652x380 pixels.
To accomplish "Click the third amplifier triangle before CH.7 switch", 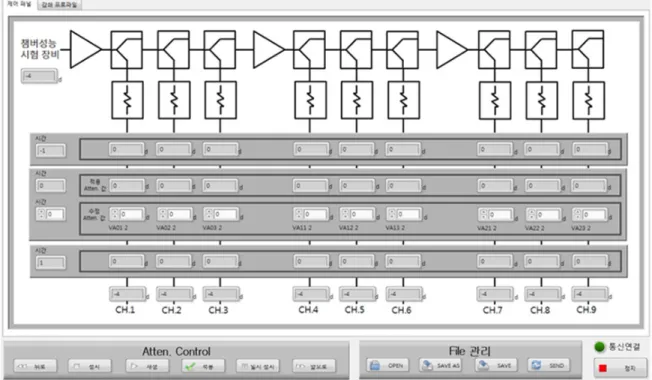I will point(452,49).
